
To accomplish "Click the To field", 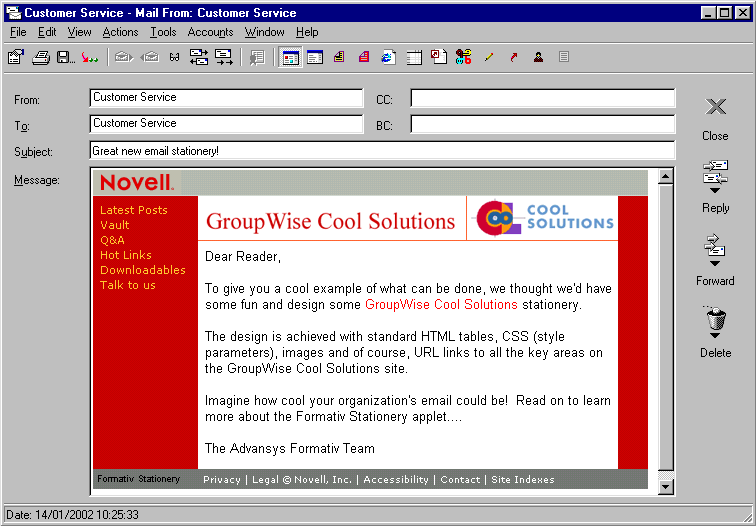I will tap(226, 124).
